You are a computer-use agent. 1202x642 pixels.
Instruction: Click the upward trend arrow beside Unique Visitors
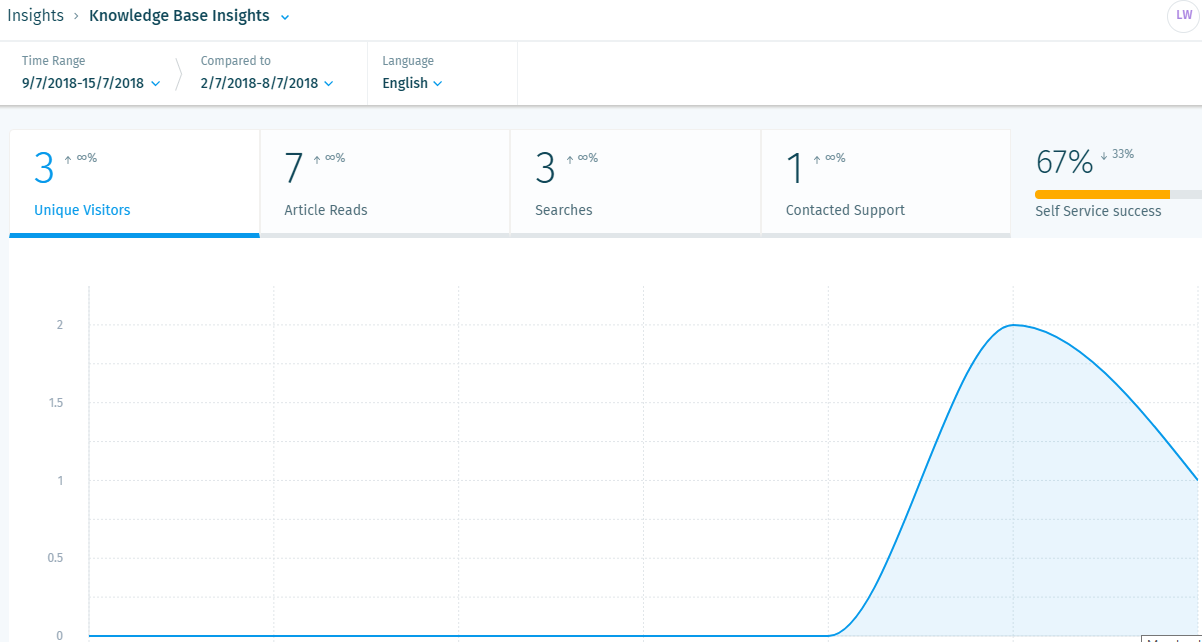pos(68,159)
